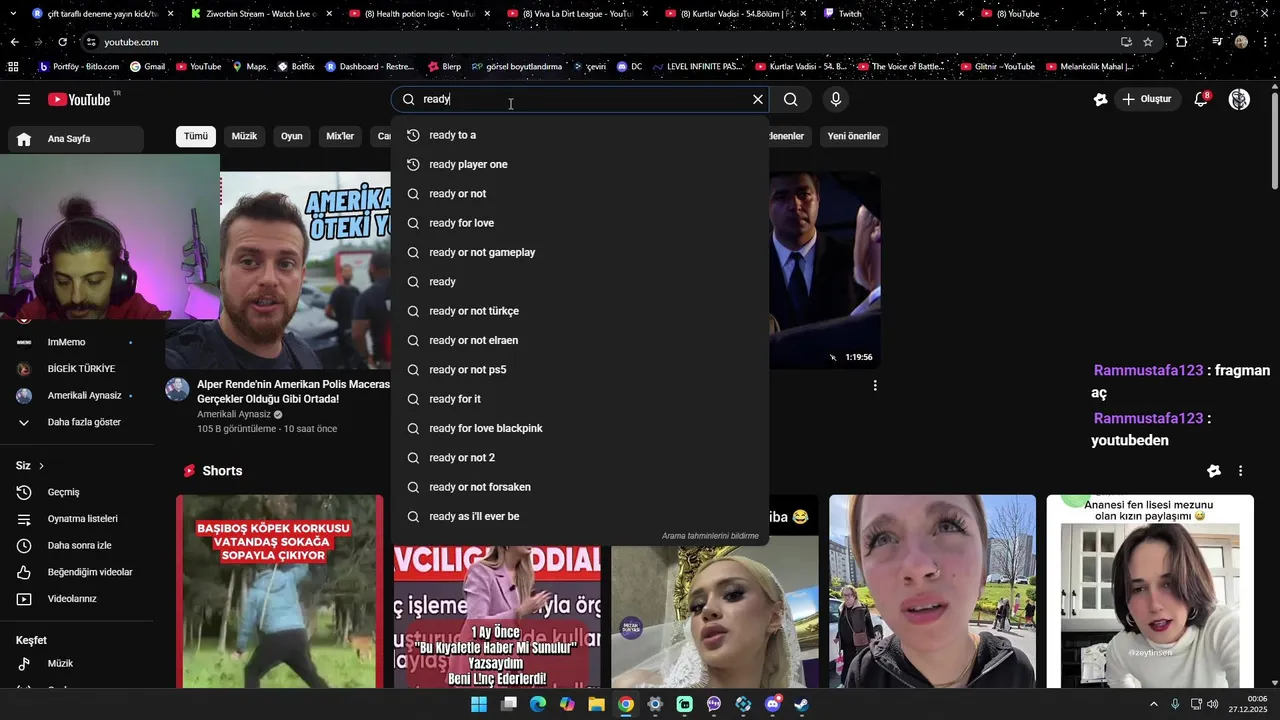The height and width of the screenshot is (720, 1280).
Task: Click 'Arama tahminlerini bildirme' link
Action: tap(710, 536)
